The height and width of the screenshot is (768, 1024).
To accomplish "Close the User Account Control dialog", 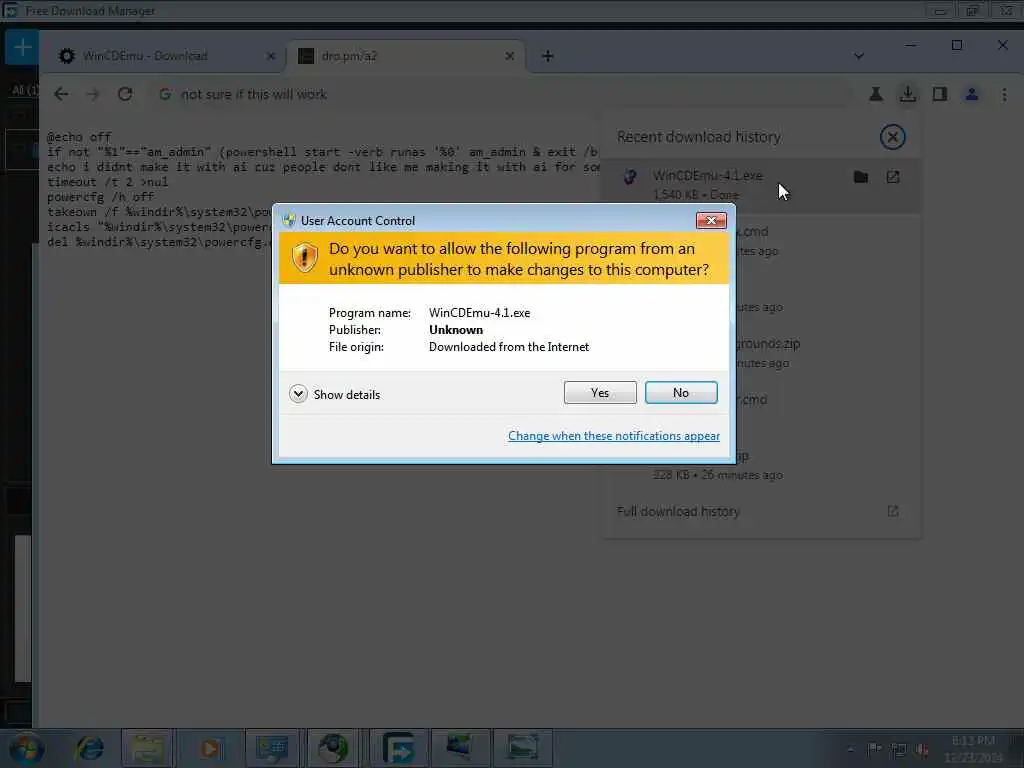I will [x=711, y=220].
